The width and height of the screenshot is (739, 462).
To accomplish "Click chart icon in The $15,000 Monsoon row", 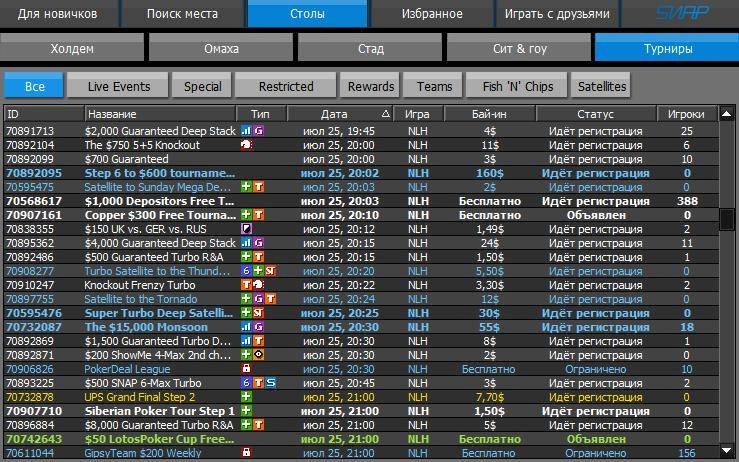I will [x=246, y=326].
